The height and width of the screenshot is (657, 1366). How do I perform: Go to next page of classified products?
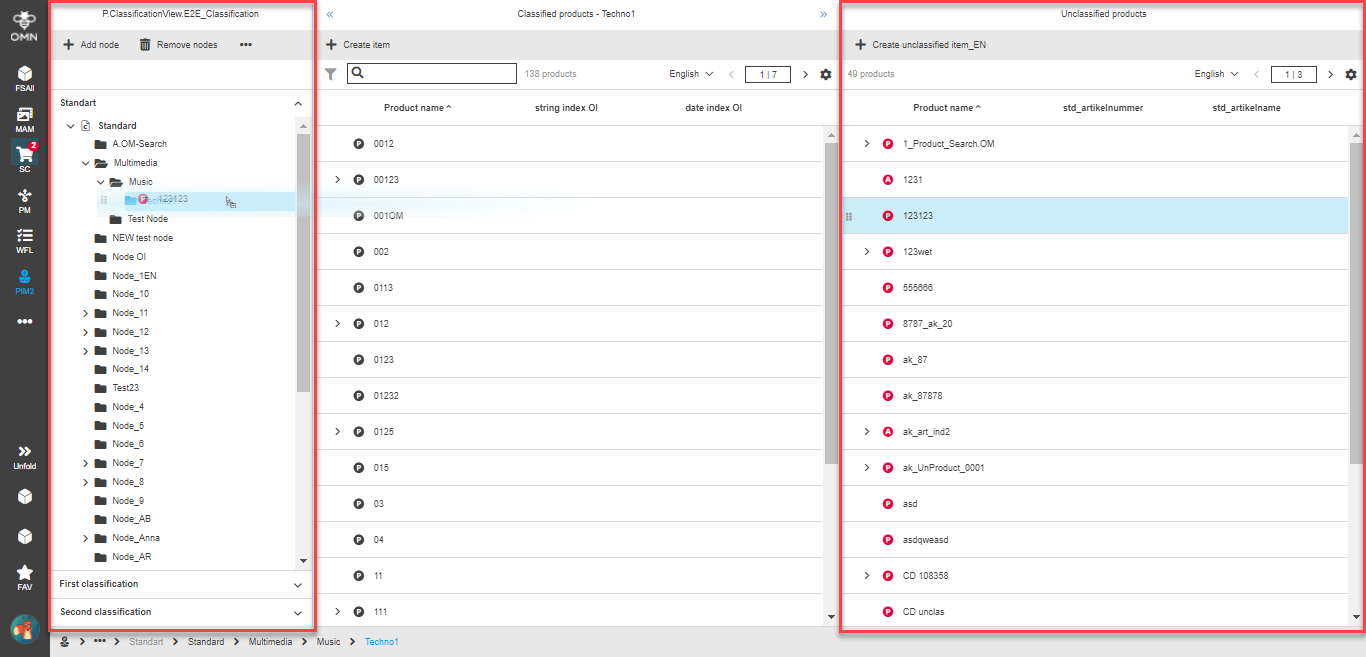click(x=805, y=74)
